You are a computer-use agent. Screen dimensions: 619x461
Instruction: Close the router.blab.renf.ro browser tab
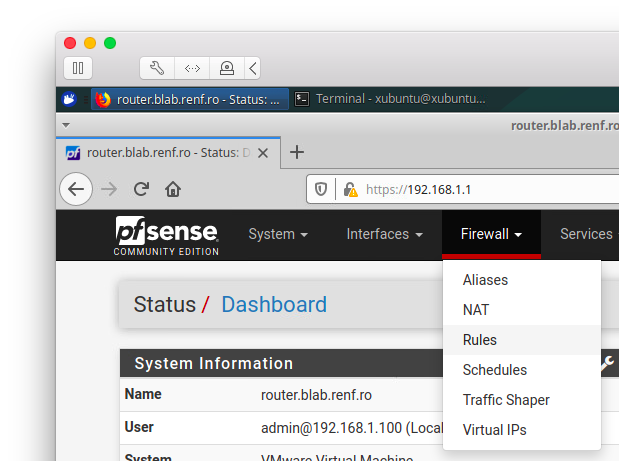(263, 153)
